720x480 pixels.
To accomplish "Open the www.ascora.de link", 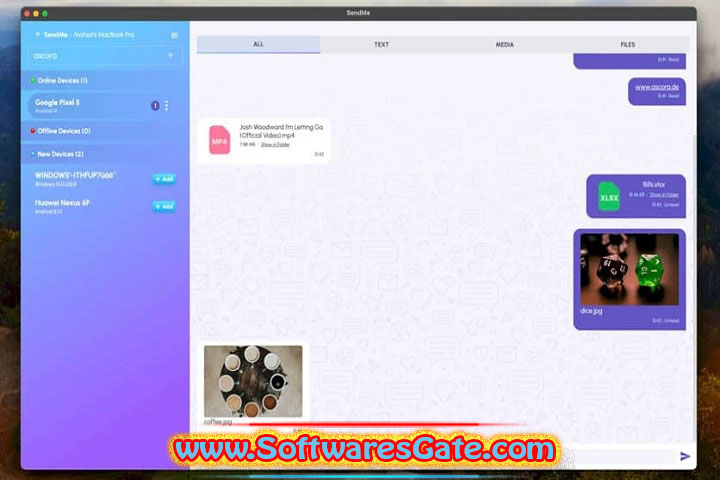I will coord(657,87).
